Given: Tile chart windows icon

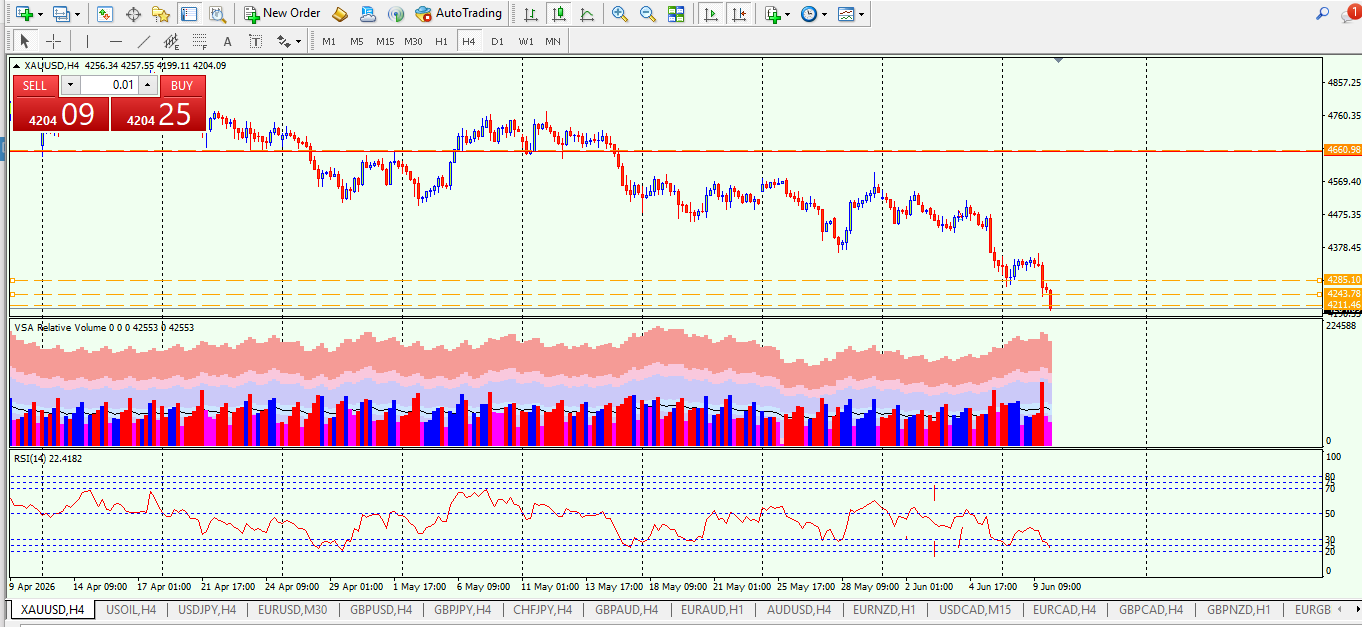Looking at the screenshot, I should [x=676, y=14].
